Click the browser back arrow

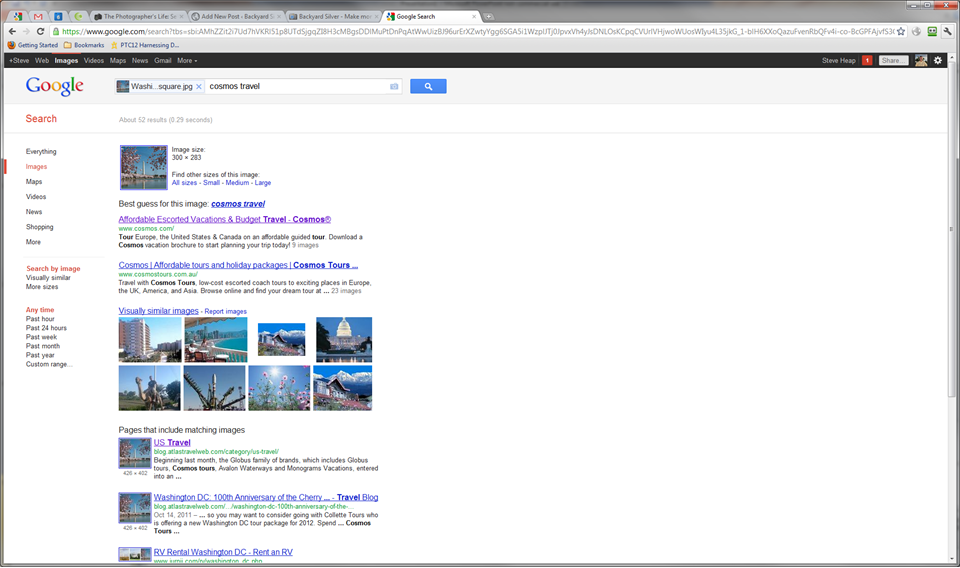point(12,31)
